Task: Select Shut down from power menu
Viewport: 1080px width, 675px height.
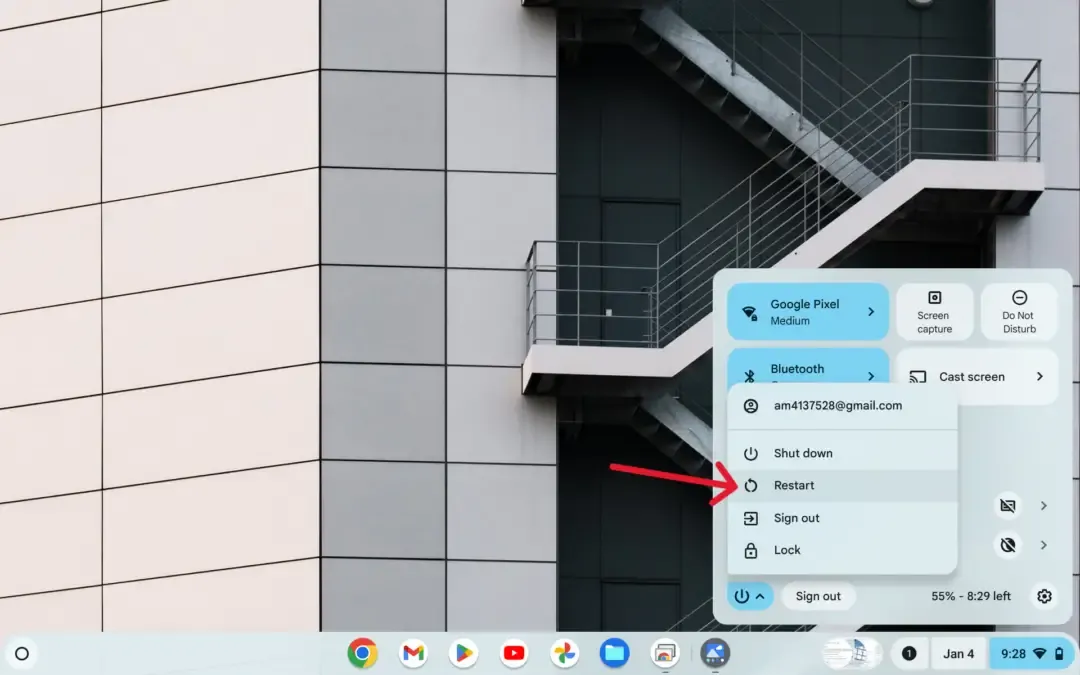Action: pyautogui.click(x=842, y=453)
